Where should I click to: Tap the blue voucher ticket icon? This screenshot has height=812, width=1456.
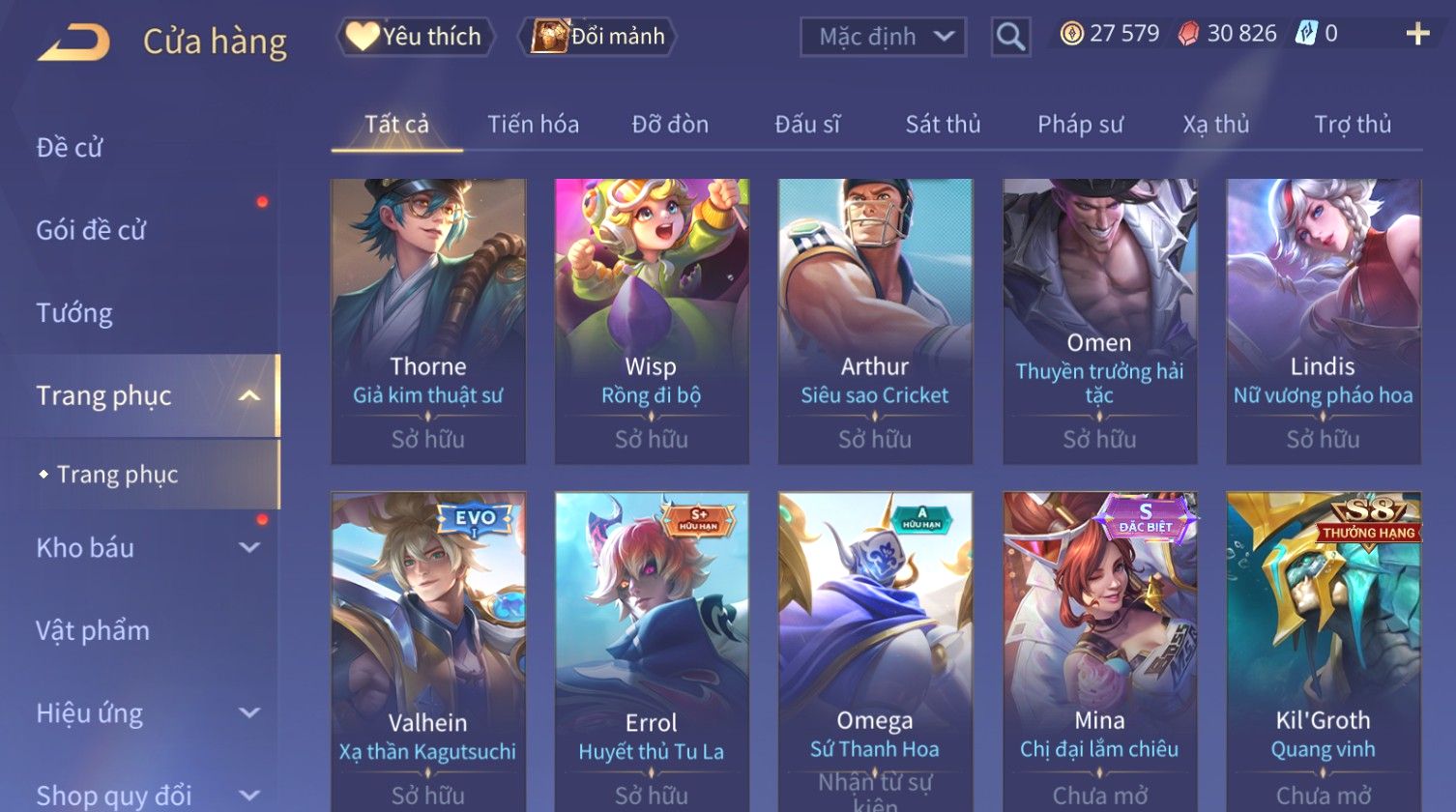(x=1306, y=34)
